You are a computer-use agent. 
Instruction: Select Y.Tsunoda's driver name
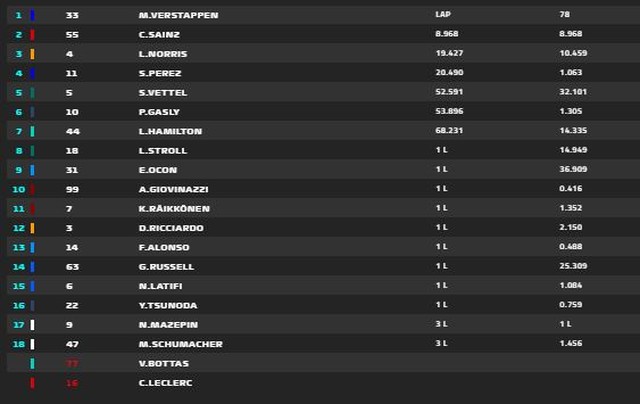(169, 305)
